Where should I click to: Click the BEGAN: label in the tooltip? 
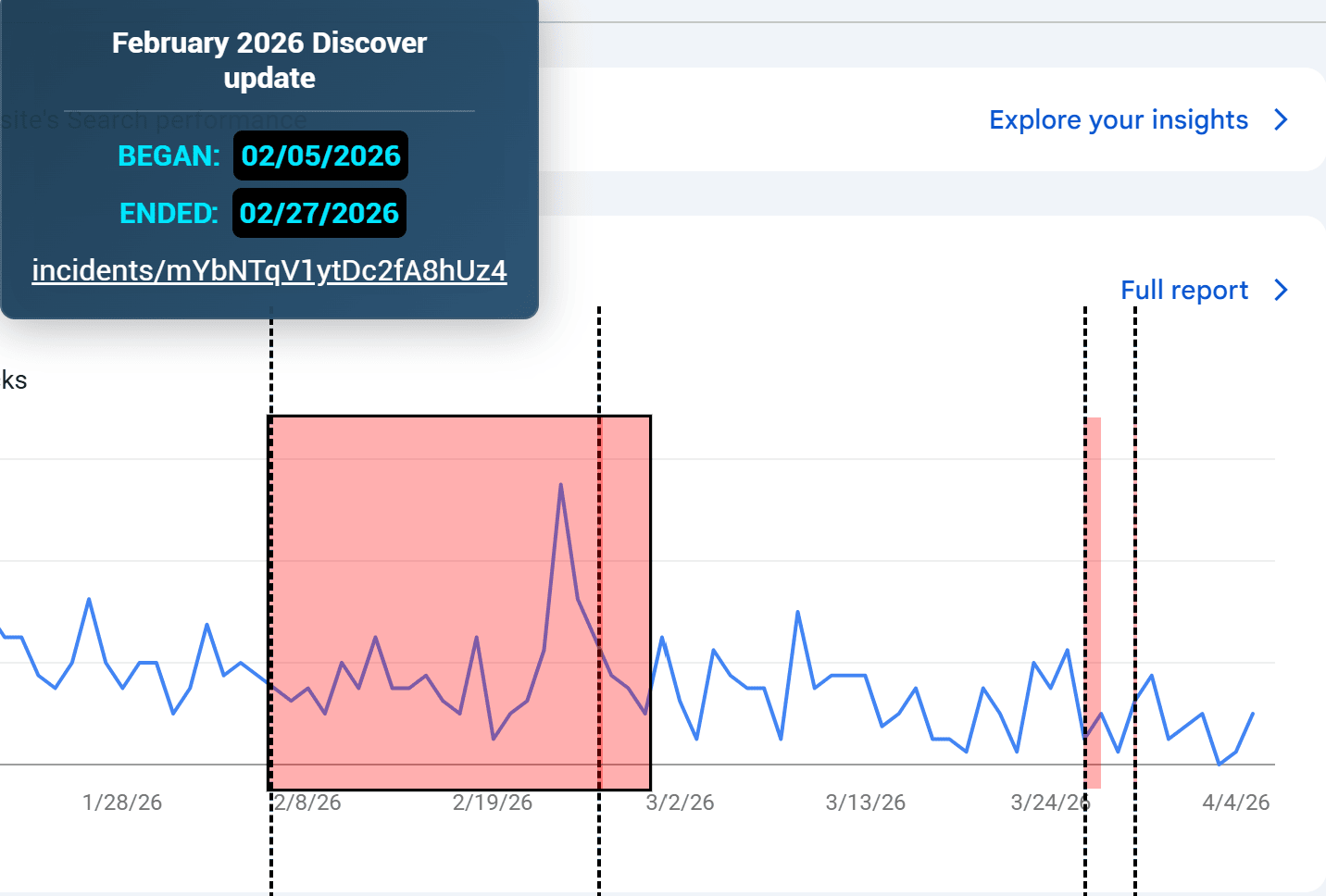[x=169, y=156]
